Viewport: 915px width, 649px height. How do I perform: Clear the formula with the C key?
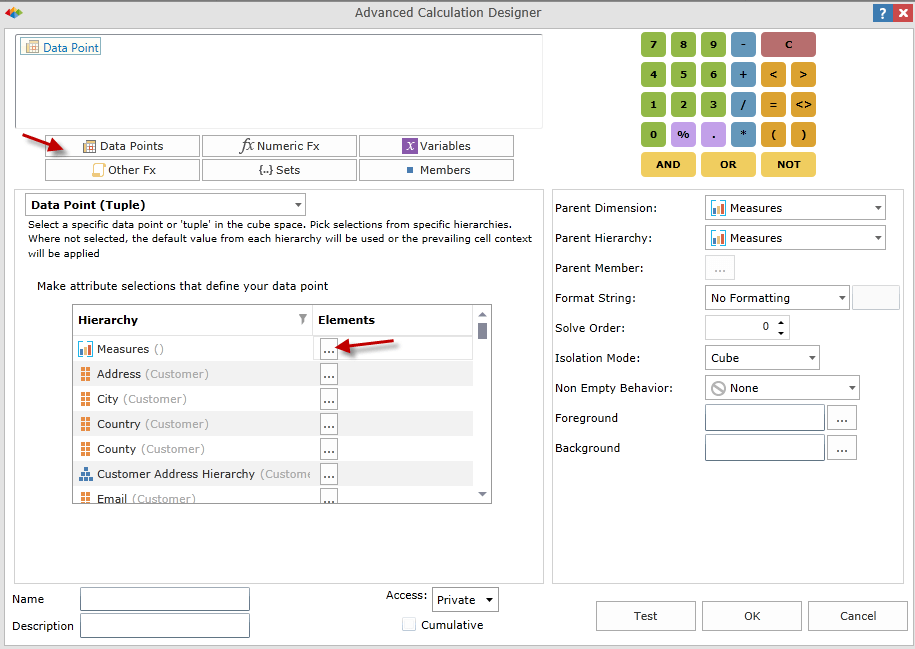click(x=788, y=45)
